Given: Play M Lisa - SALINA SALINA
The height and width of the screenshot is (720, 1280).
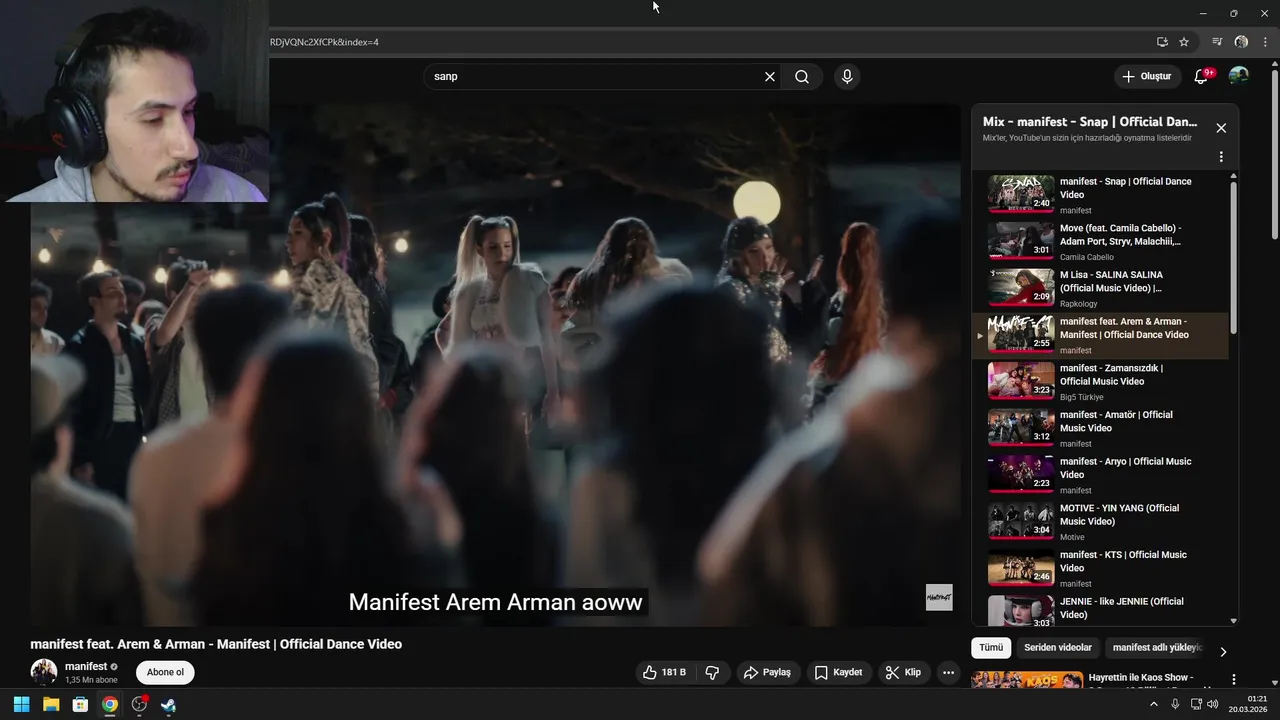Looking at the screenshot, I should coord(1099,288).
